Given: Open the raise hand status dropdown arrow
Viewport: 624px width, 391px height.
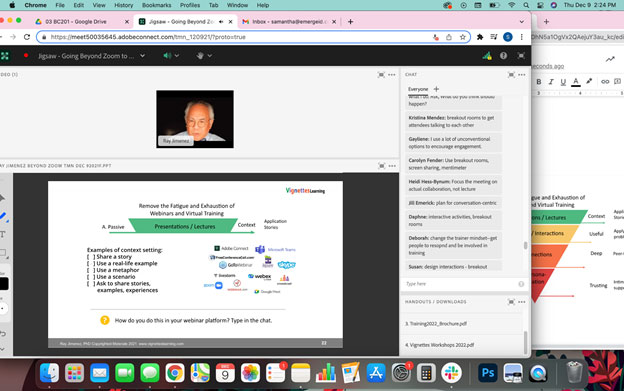Looking at the screenshot, I should (210, 56).
